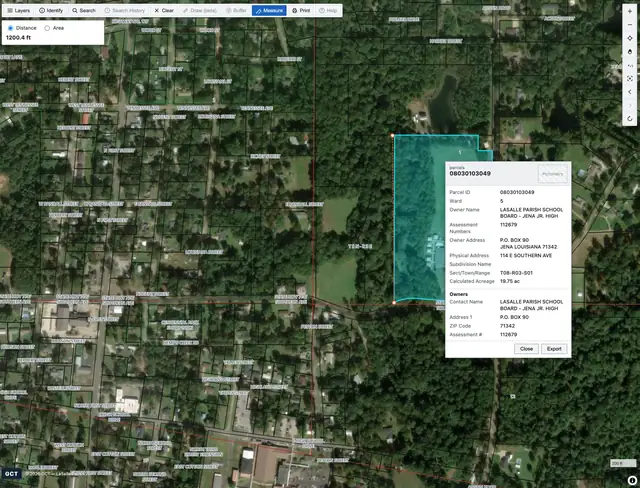Image resolution: width=640 pixels, height=488 pixels.
Task: Select the Draw (beta) tool
Action: [200, 11]
